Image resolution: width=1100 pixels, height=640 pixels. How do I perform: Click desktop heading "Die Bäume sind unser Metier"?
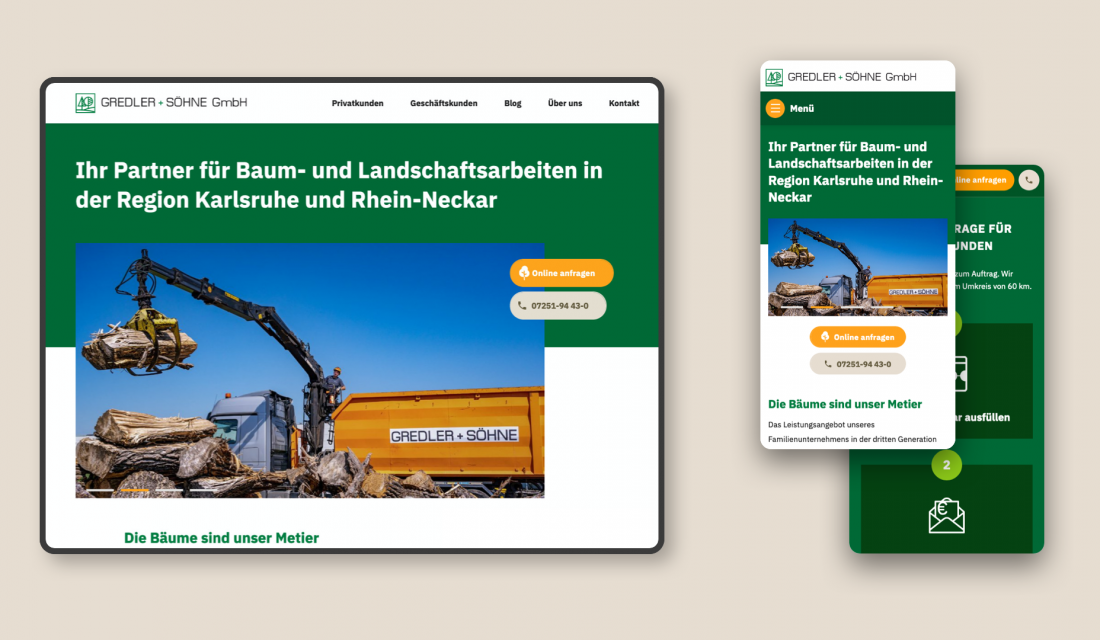coord(221,538)
